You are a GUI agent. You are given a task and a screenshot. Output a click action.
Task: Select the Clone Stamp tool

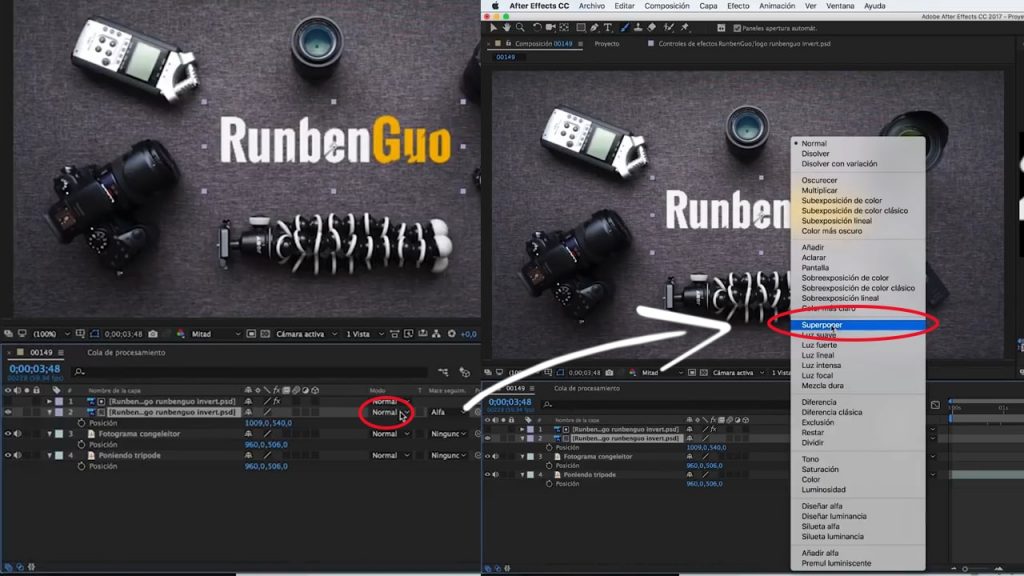638,27
